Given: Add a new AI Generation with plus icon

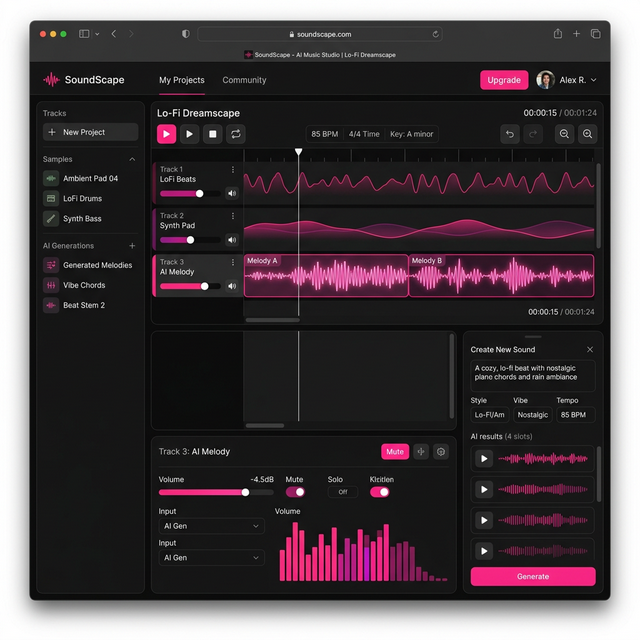Looking at the screenshot, I should [x=132, y=246].
